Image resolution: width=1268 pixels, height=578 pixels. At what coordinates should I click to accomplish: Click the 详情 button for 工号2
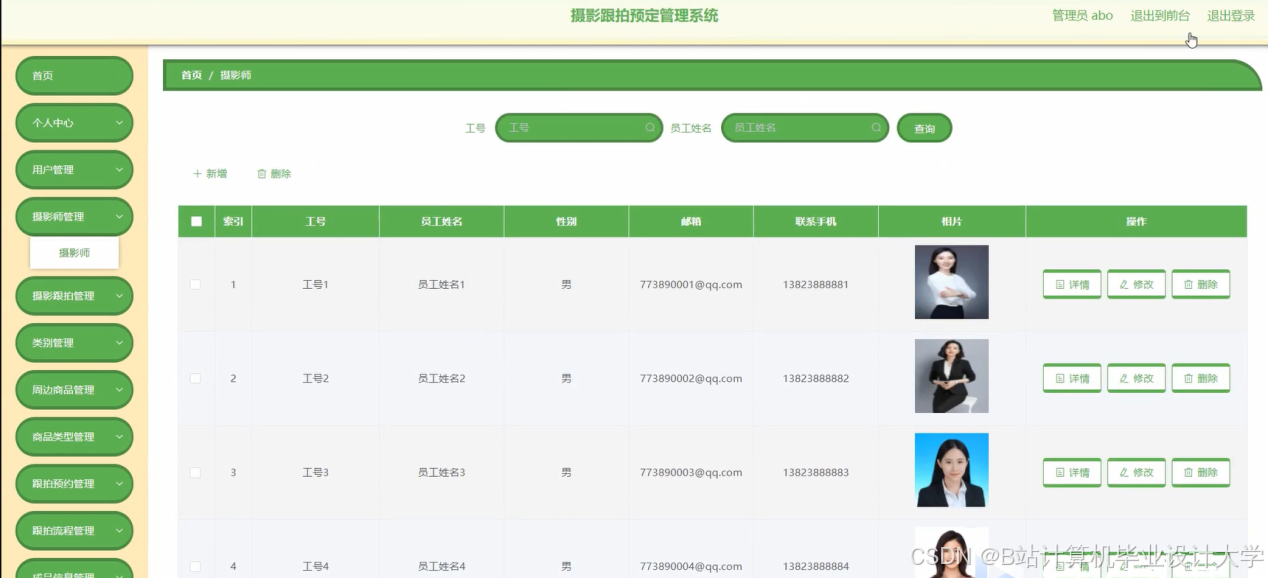coord(1072,379)
